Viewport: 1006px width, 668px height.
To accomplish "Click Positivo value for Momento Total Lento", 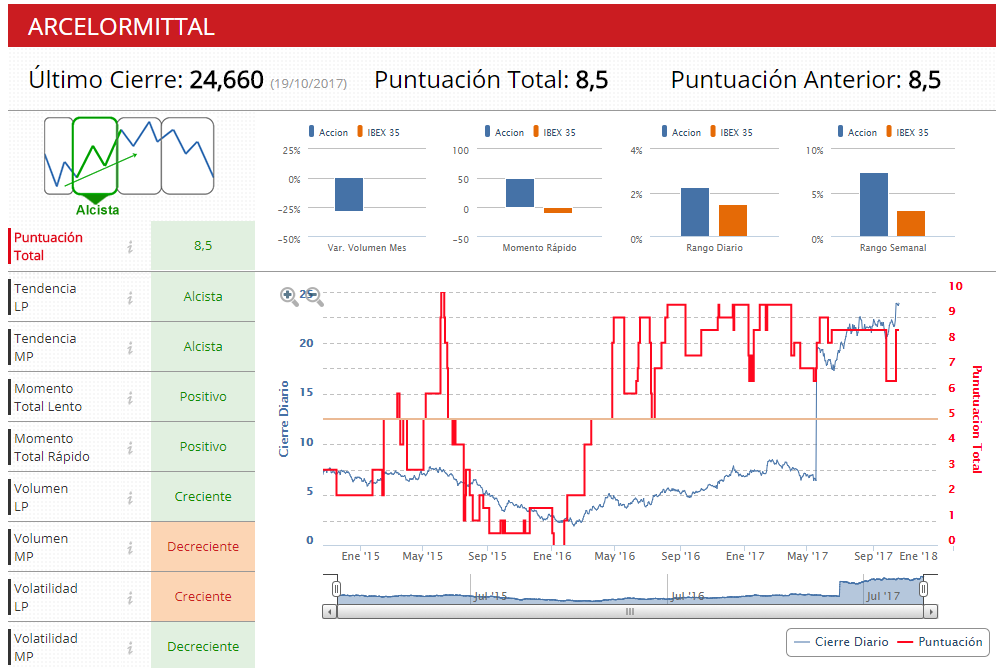I will (x=203, y=397).
